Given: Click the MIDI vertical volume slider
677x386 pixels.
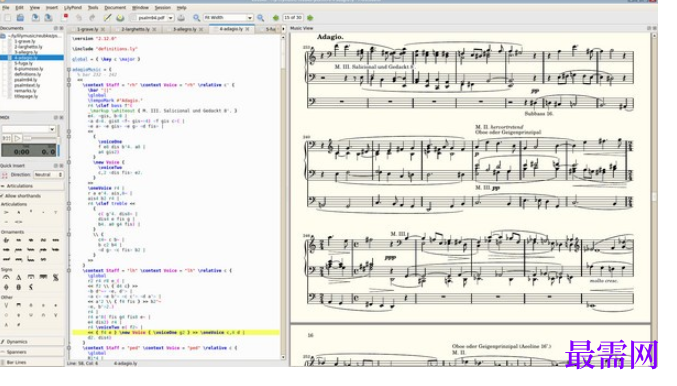Looking at the screenshot, I should [x=59, y=140].
